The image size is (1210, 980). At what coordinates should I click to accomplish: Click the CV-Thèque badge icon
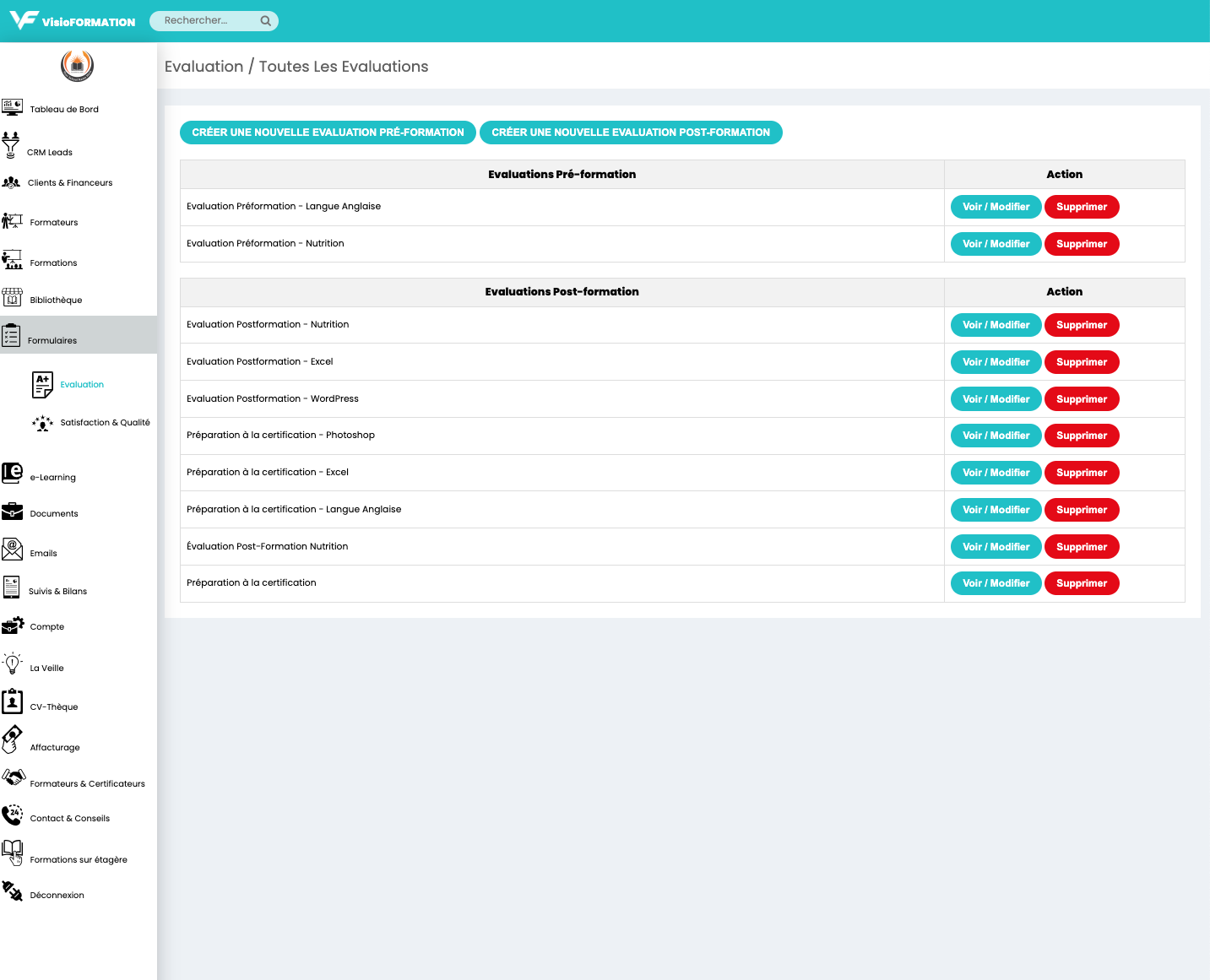point(12,701)
